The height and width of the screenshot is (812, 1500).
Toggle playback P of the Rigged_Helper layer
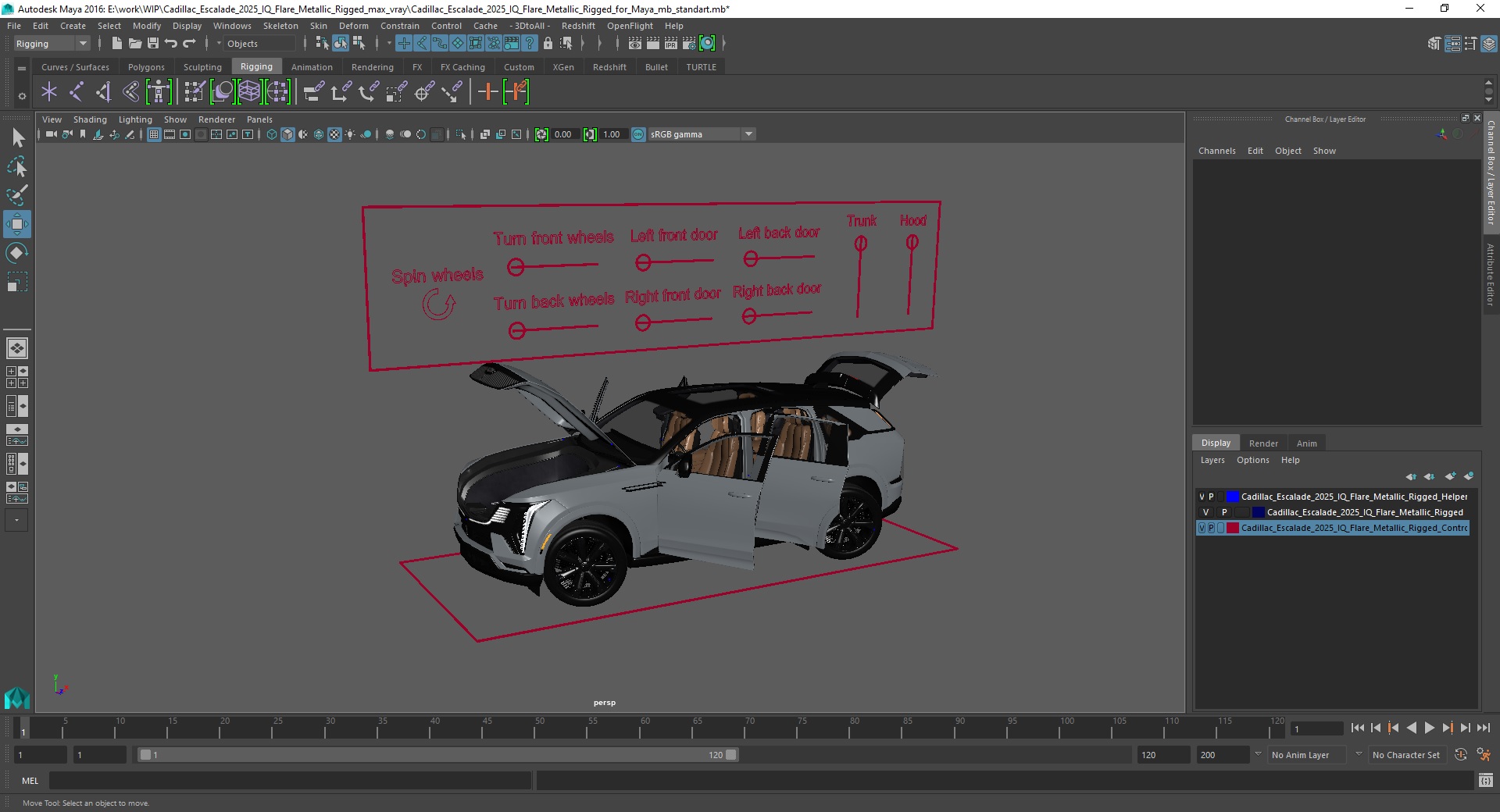1212,497
